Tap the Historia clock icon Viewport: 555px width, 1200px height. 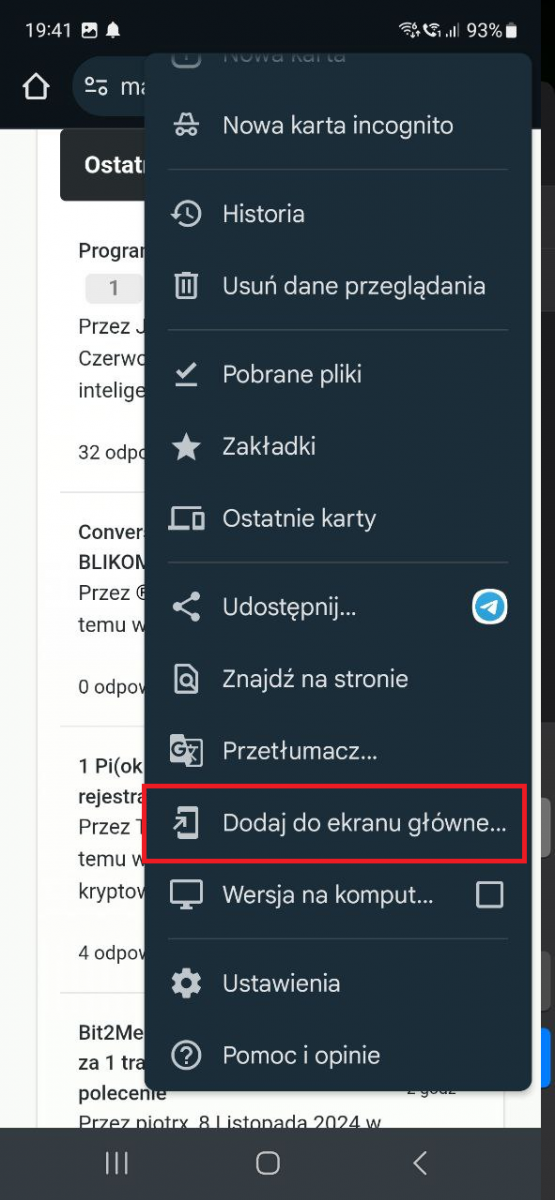(x=186, y=213)
